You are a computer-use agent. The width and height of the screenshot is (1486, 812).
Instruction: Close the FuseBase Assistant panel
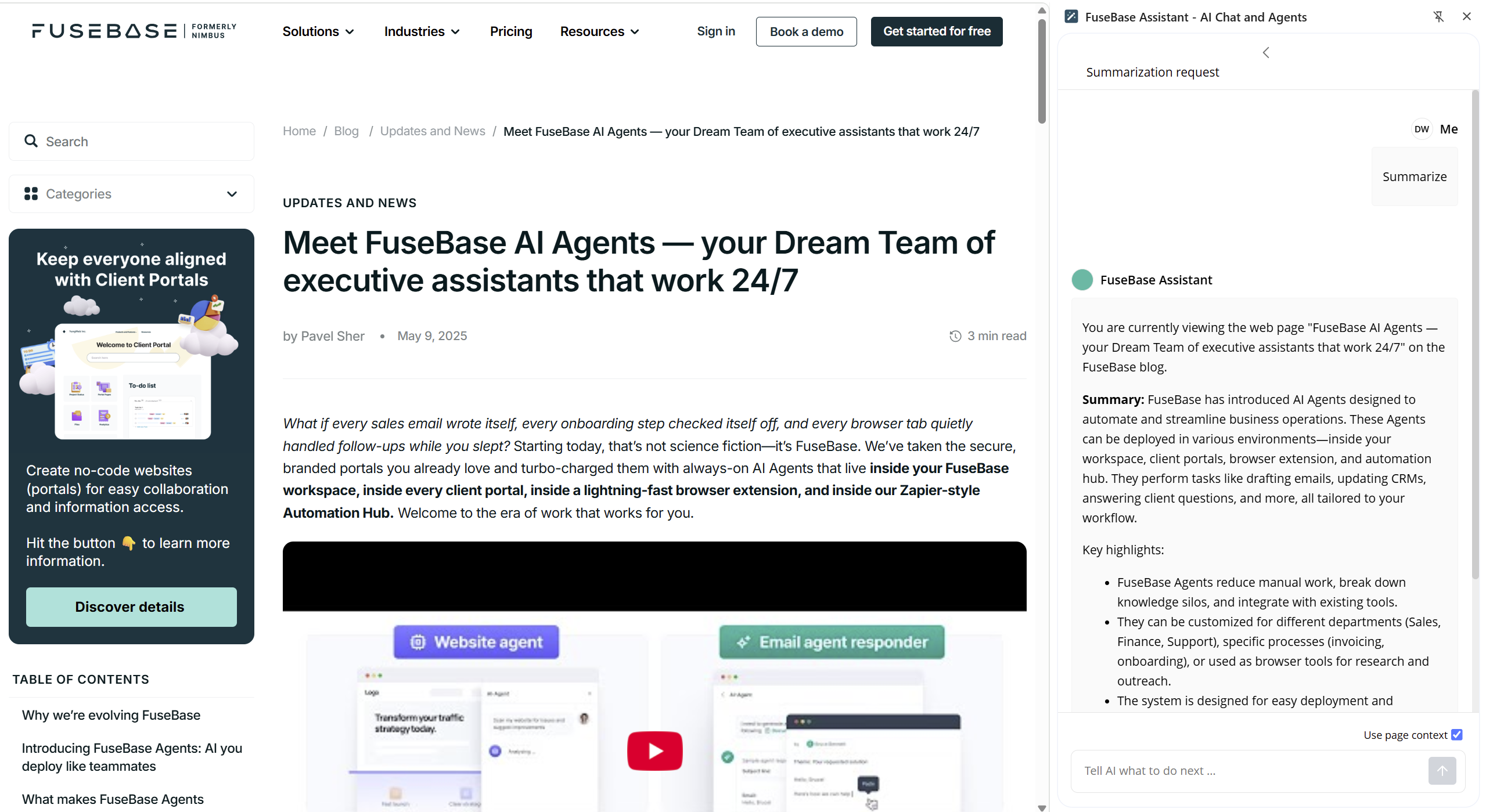click(x=1467, y=17)
